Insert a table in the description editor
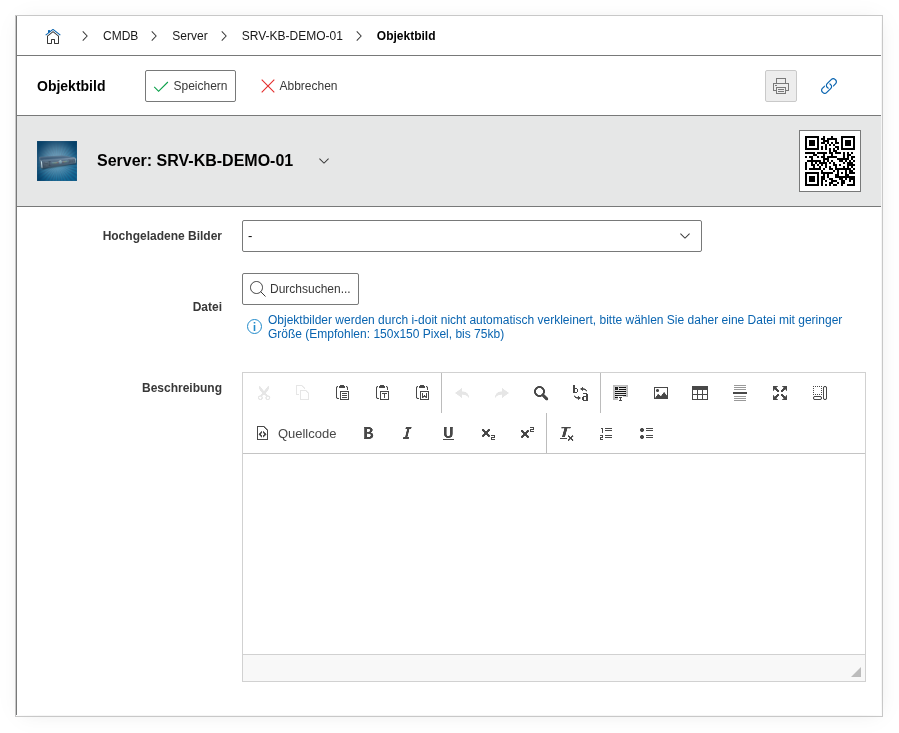Viewport: 899px width, 733px height. (700, 393)
